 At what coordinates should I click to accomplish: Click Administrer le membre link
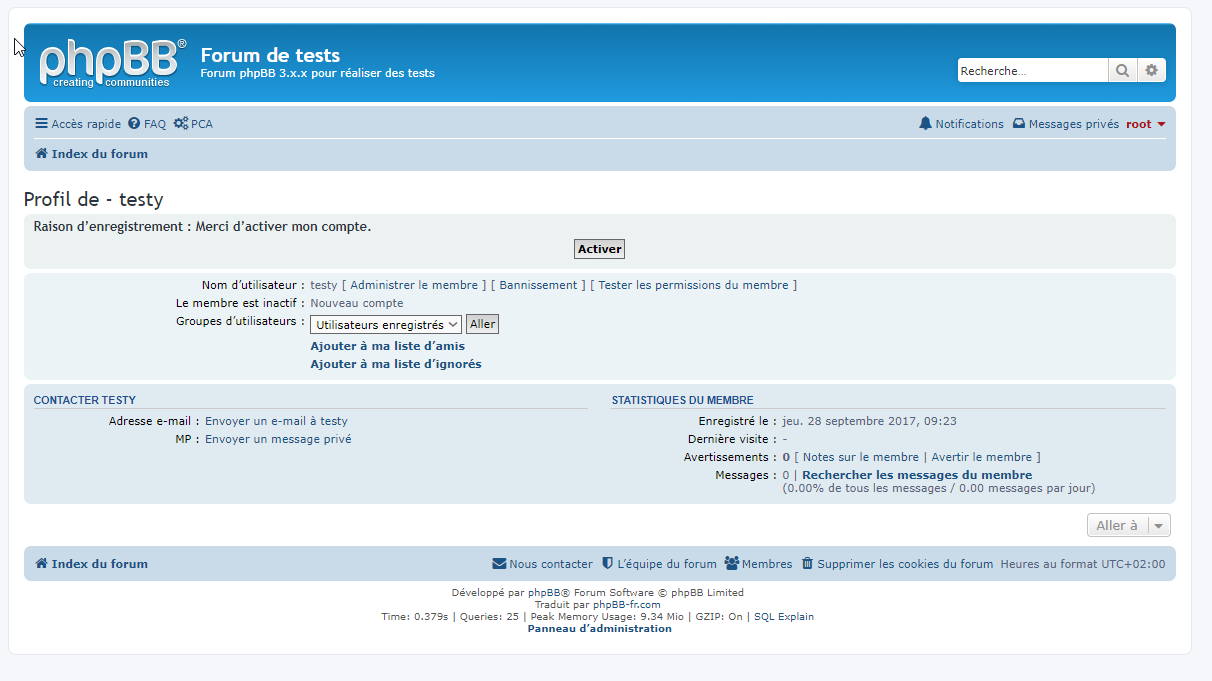coord(414,285)
